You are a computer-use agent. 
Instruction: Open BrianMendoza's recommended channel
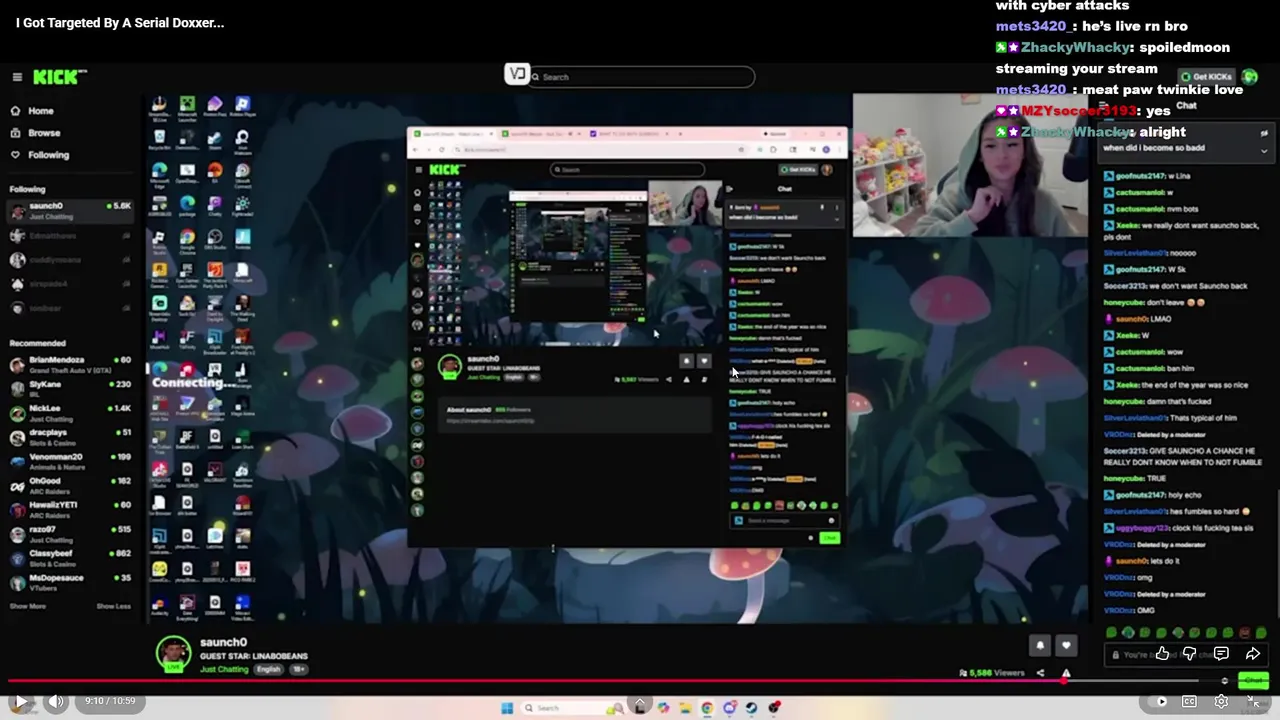(70, 364)
